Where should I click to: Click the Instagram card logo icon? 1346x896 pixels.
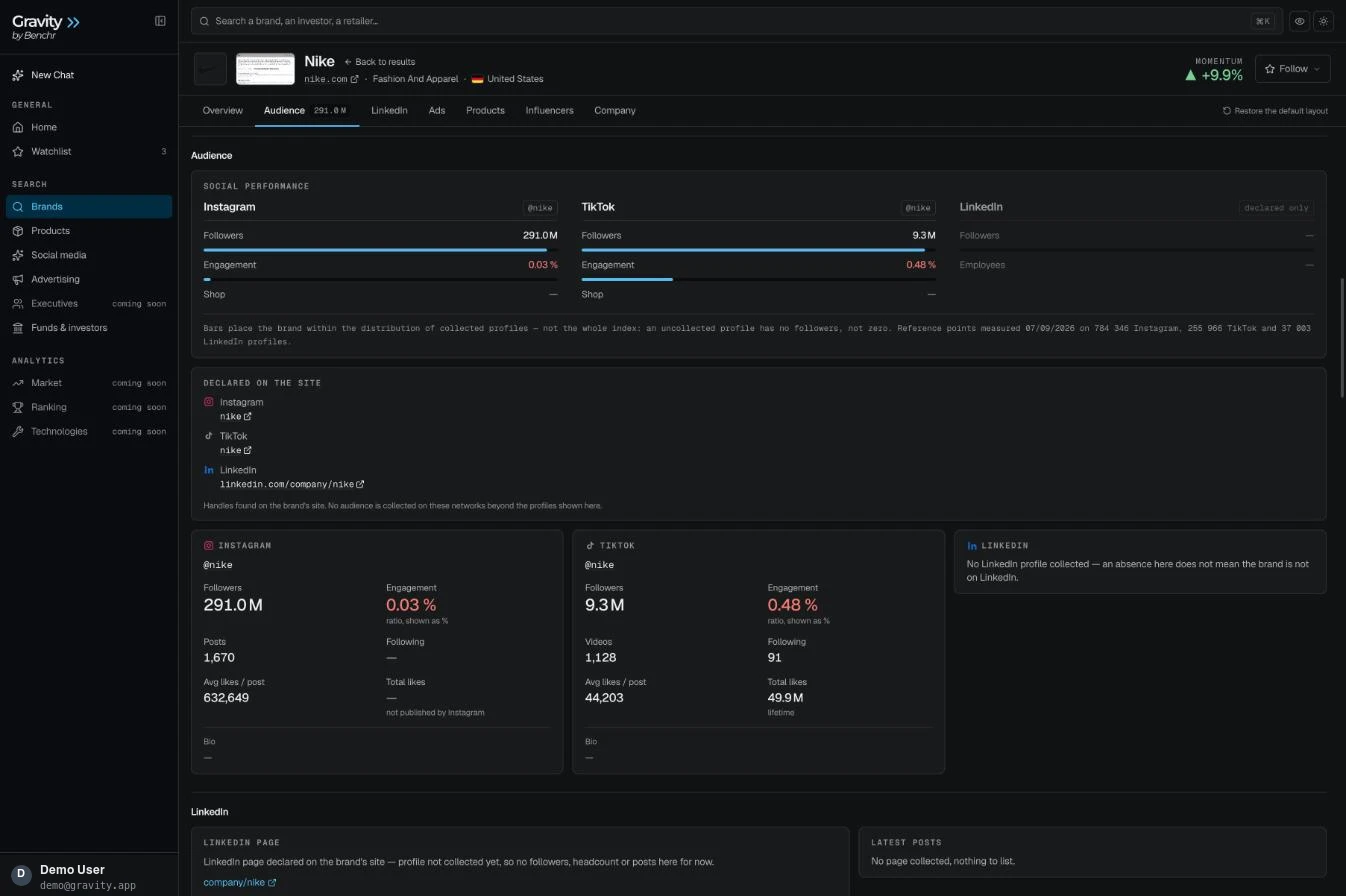tap(209, 546)
